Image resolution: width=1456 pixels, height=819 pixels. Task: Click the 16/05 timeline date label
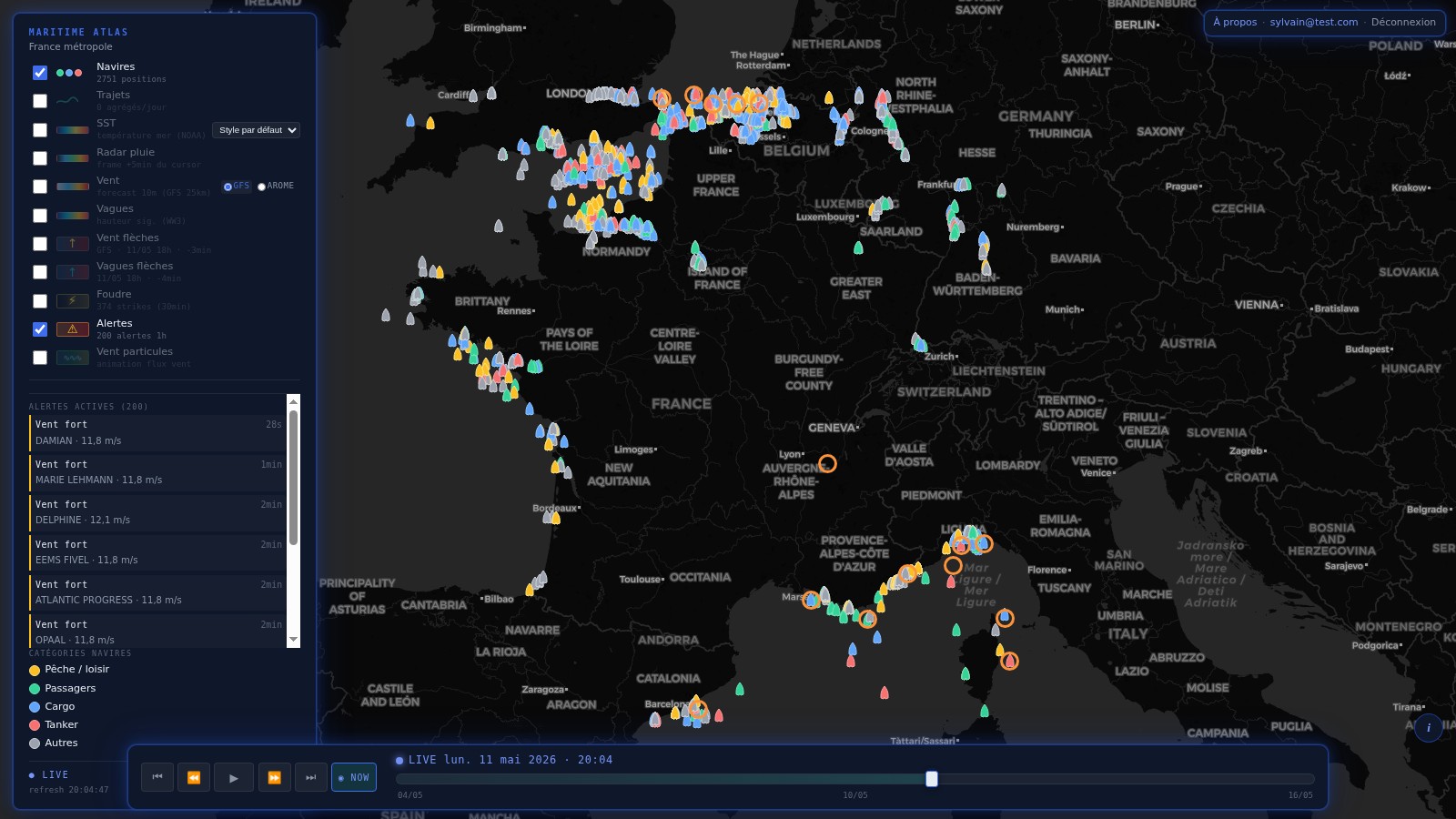(x=1300, y=795)
